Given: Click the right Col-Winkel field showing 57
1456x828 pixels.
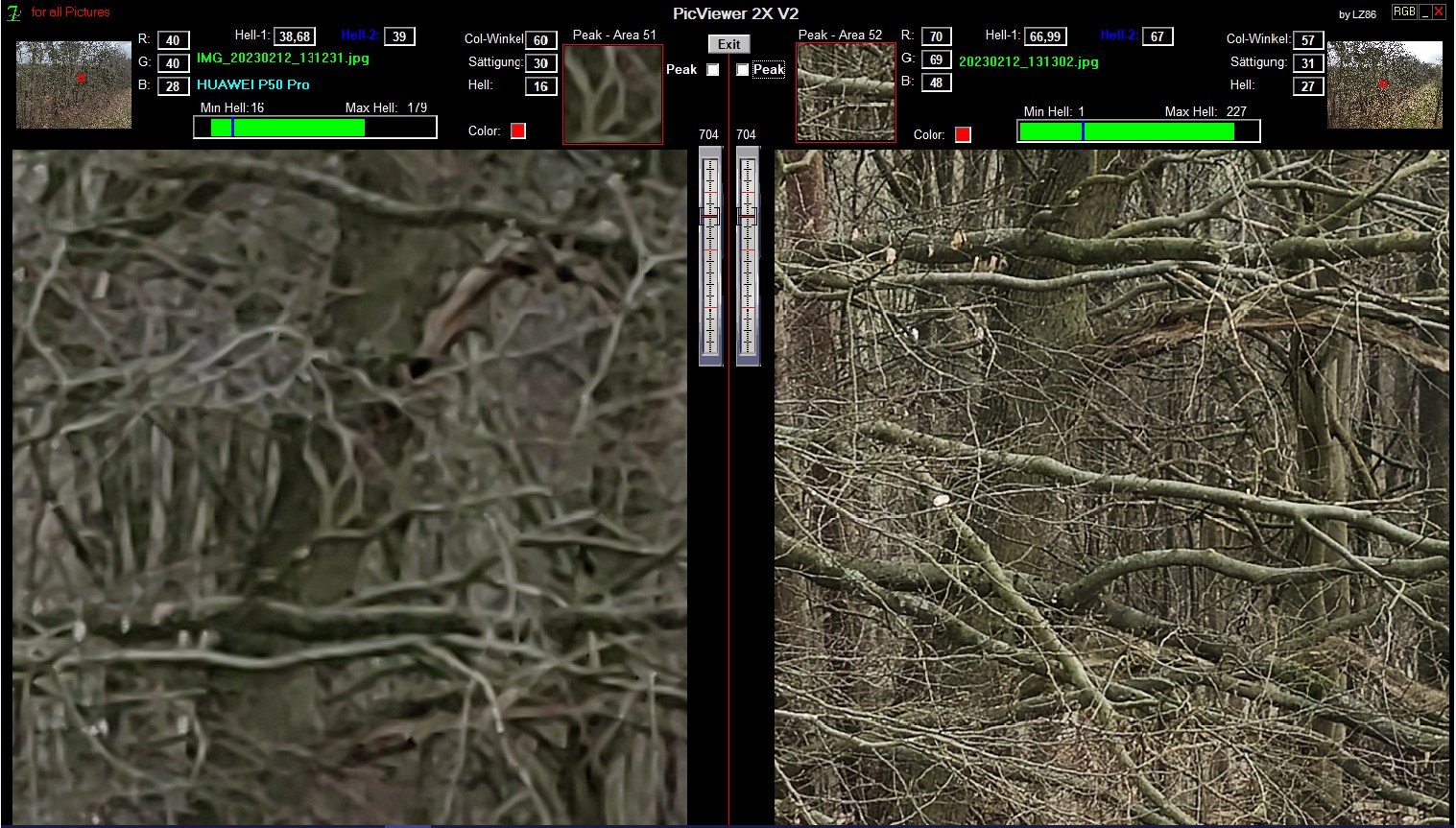Looking at the screenshot, I should tap(1308, 40).
